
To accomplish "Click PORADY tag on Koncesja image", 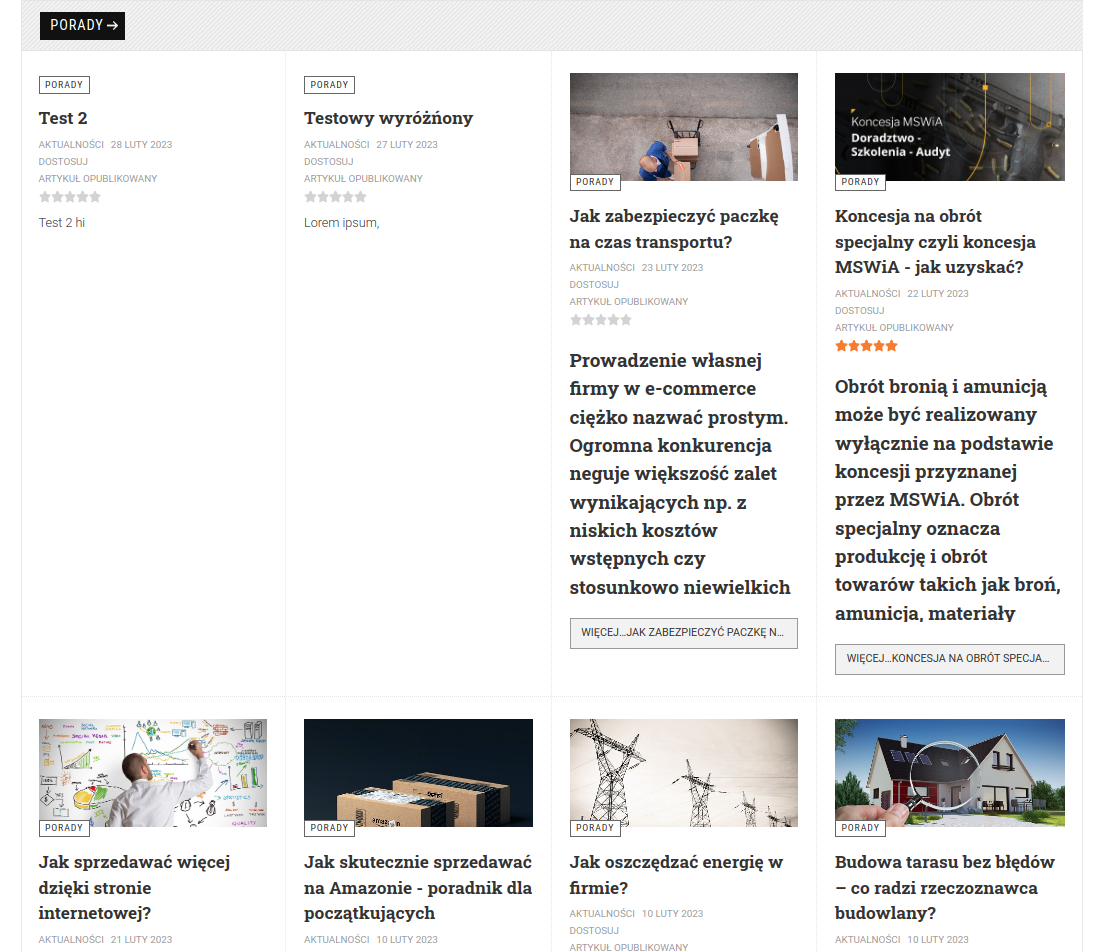I will pyautogui.click(x=860, y=182).
